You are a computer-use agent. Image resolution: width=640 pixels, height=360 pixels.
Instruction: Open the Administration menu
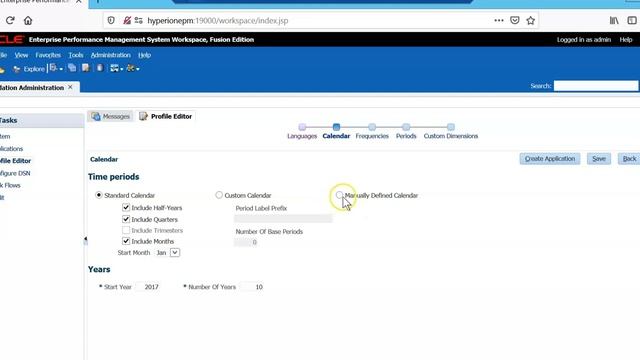click(x=111, y=55)
